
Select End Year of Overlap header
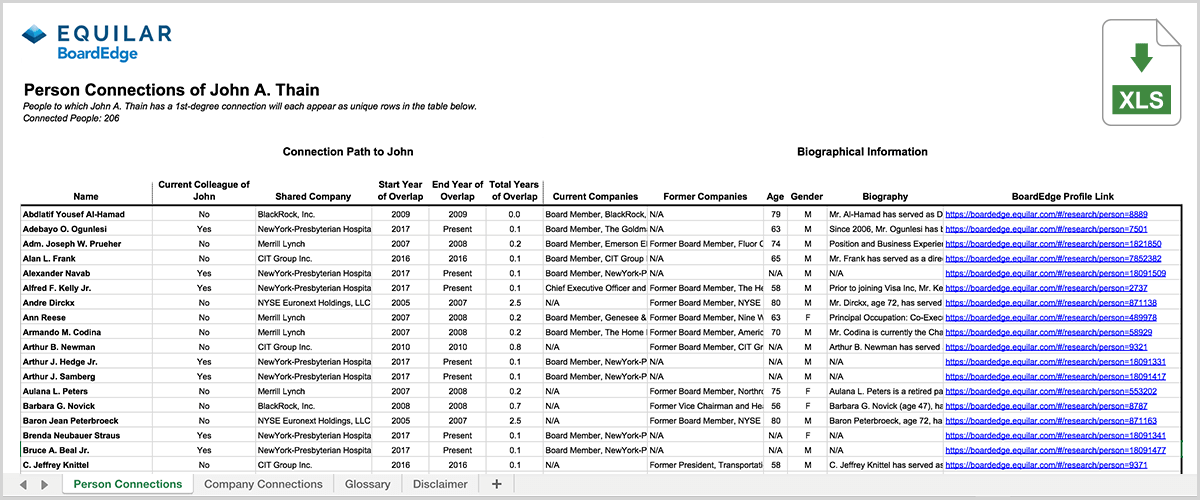tap(458, 190)
